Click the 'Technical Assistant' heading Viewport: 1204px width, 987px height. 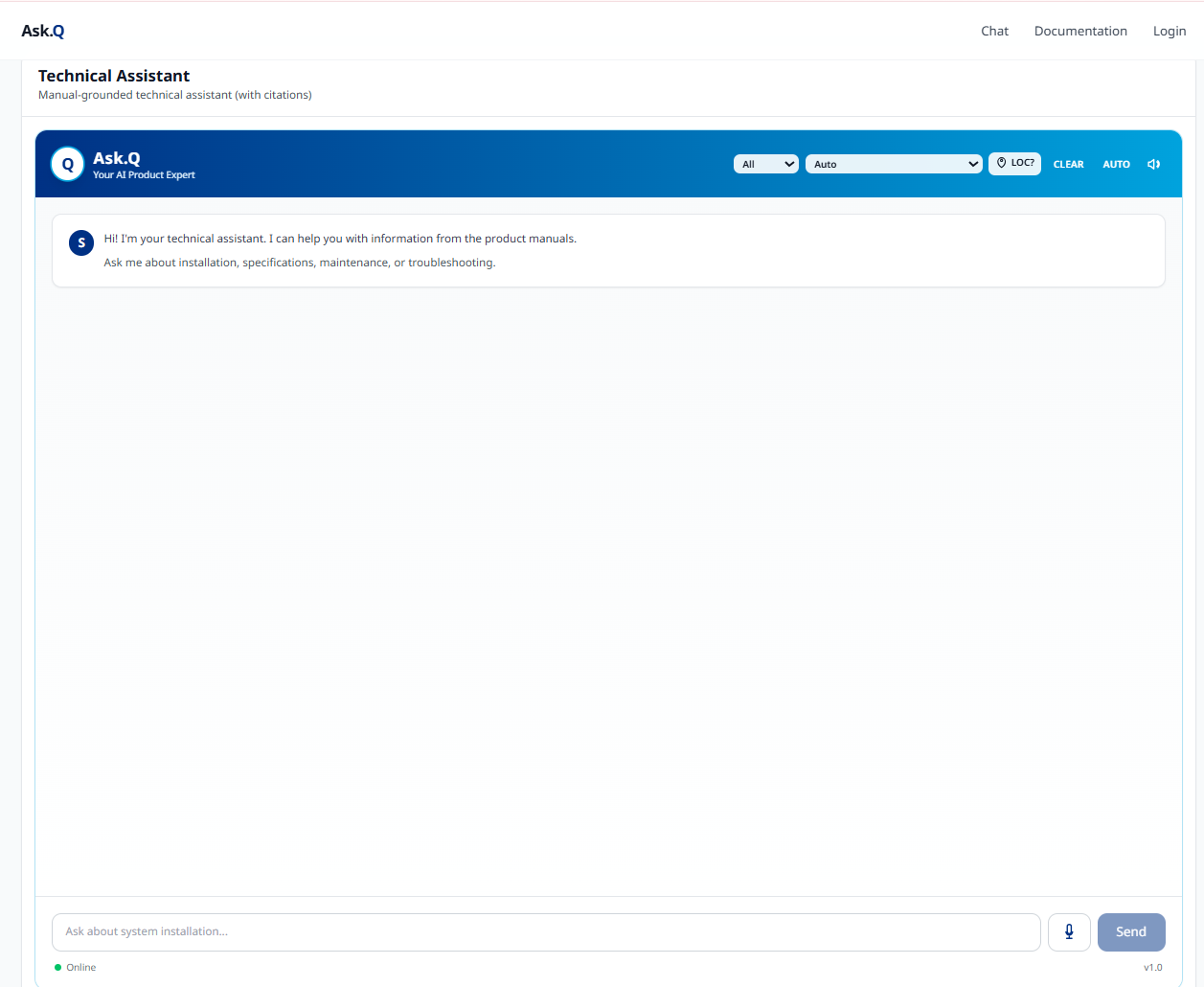pyautogui.click(x=114, y=76)
